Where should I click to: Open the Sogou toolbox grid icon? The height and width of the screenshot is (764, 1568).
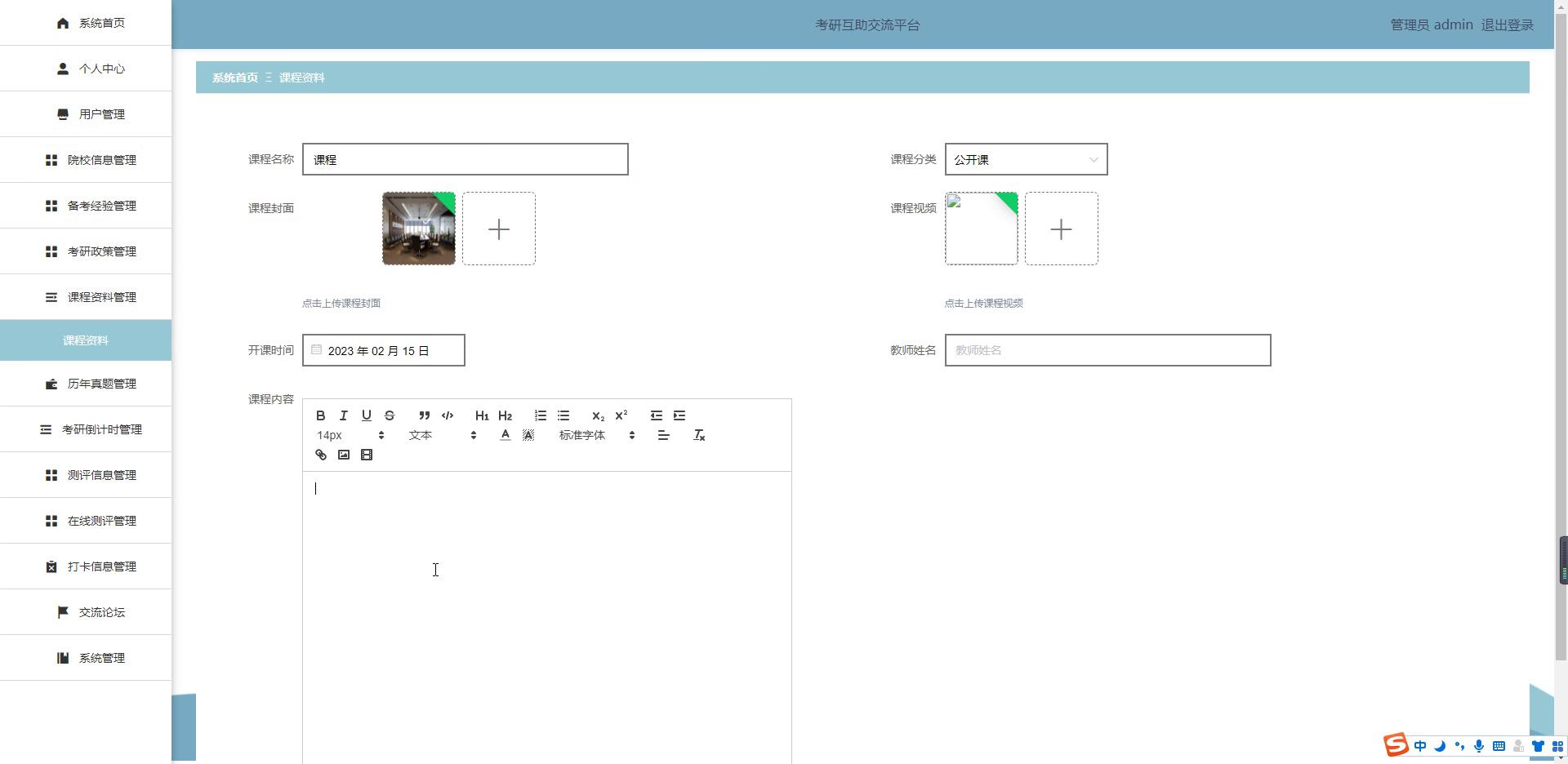point(1557,746)
